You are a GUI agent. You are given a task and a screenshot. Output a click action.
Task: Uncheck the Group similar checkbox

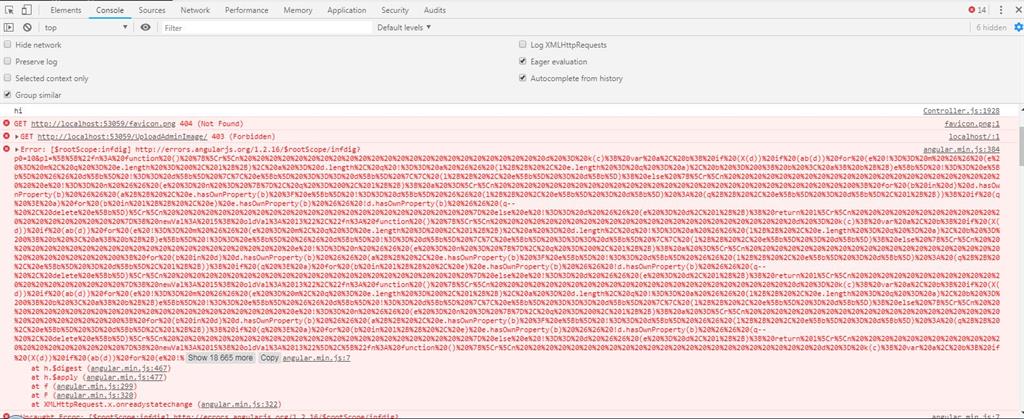coord(7,95)
